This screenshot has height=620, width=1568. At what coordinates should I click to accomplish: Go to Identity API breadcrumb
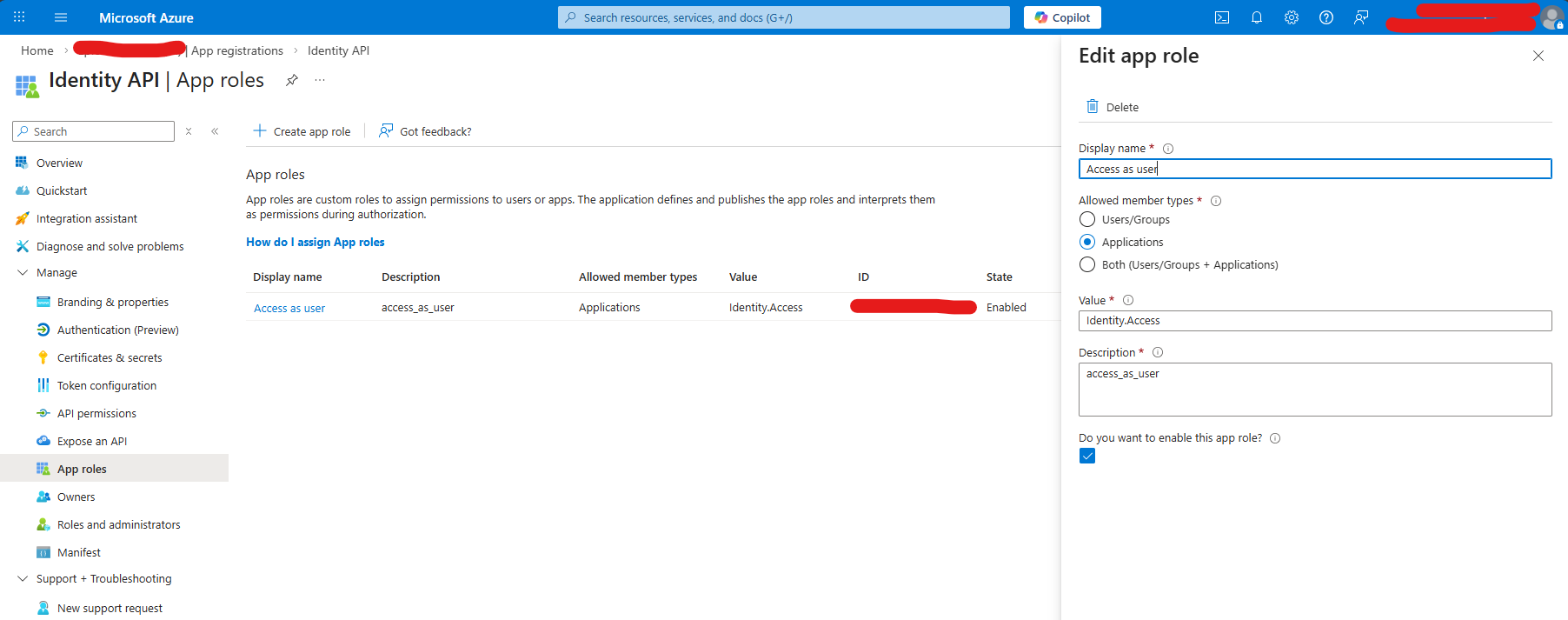point(338,50)
